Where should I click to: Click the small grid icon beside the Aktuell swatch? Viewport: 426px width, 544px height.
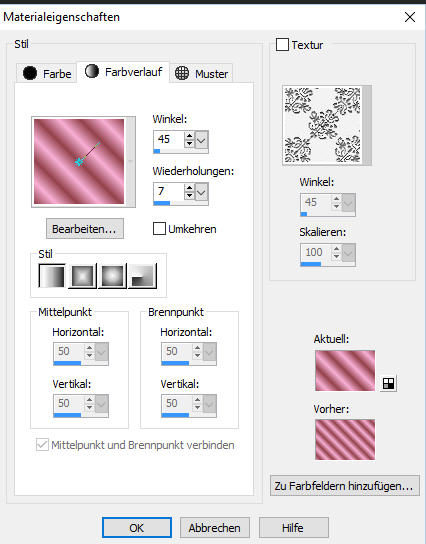[388, 383]
